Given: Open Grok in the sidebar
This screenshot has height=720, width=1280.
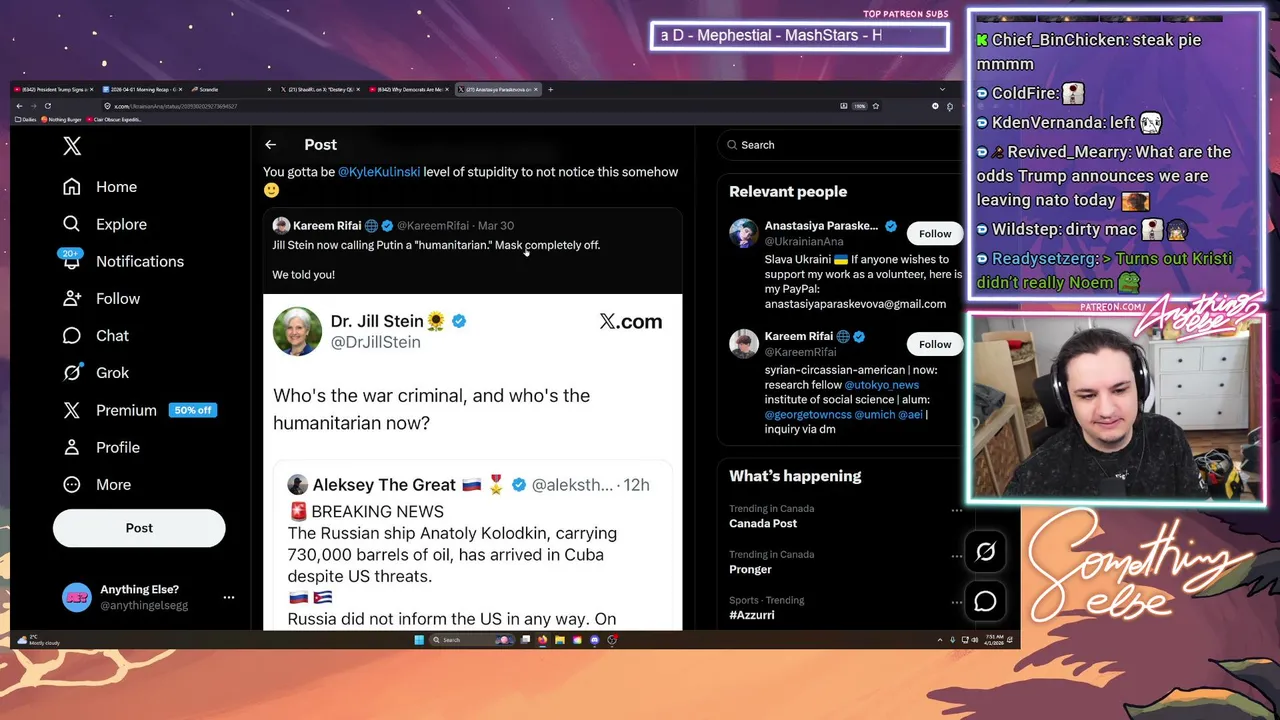Looking at the screenshot, I should pyautogui.click(x=95, y=372).
